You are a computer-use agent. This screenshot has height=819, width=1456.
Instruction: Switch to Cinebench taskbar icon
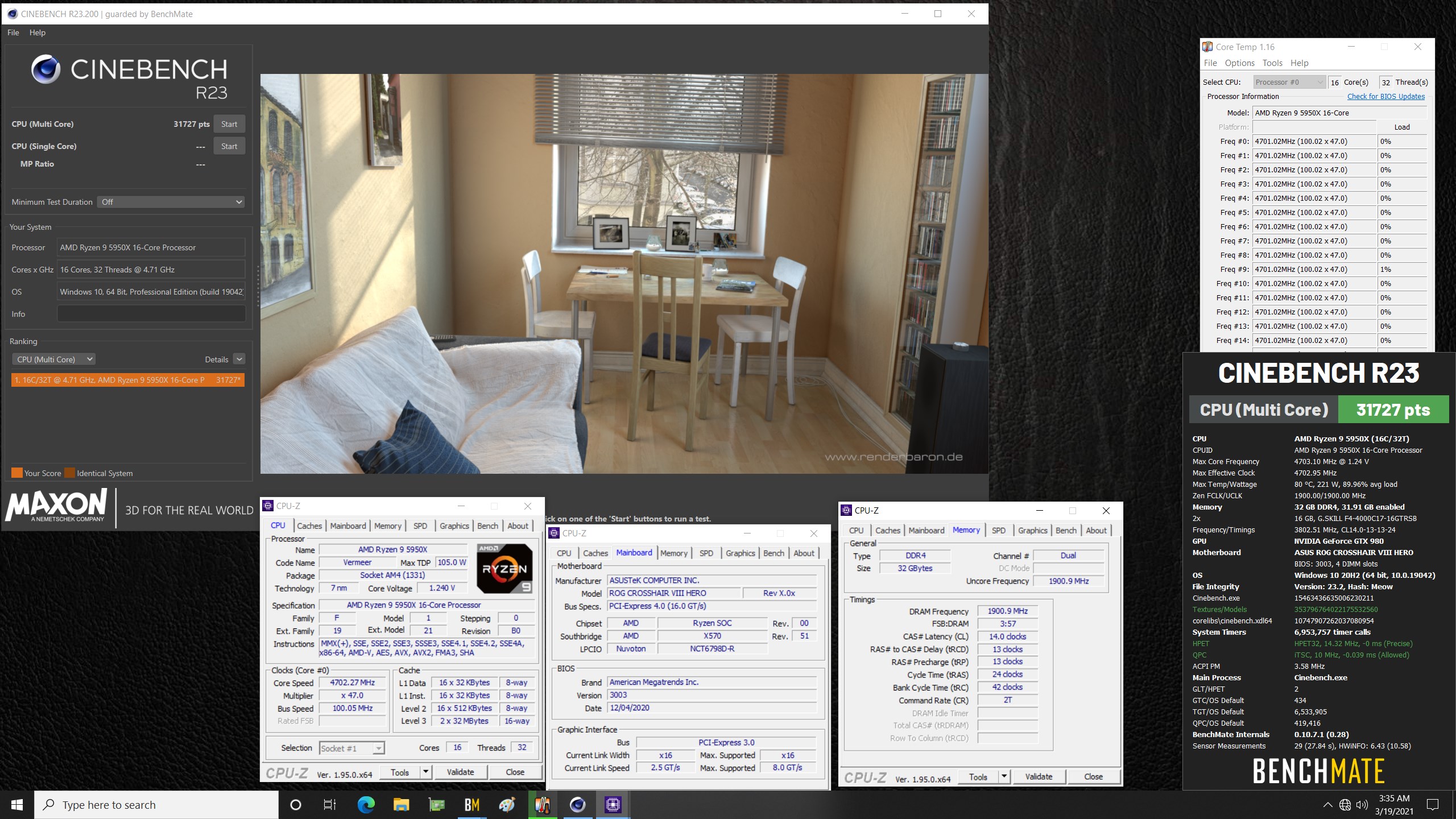coord(577,804)
